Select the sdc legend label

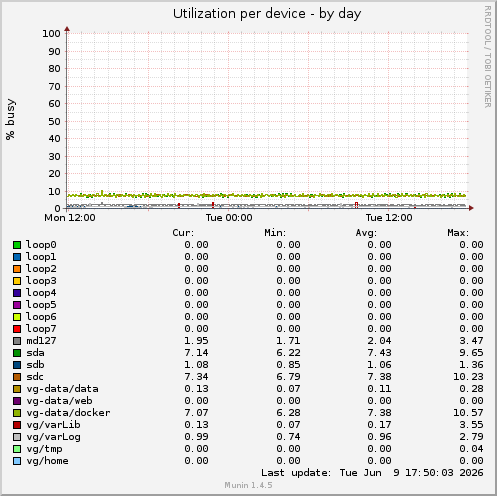point(35,377)
